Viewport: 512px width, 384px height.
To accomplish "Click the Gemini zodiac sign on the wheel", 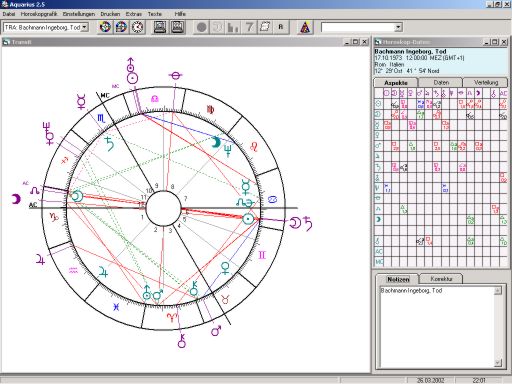I will tap(262, 255).
